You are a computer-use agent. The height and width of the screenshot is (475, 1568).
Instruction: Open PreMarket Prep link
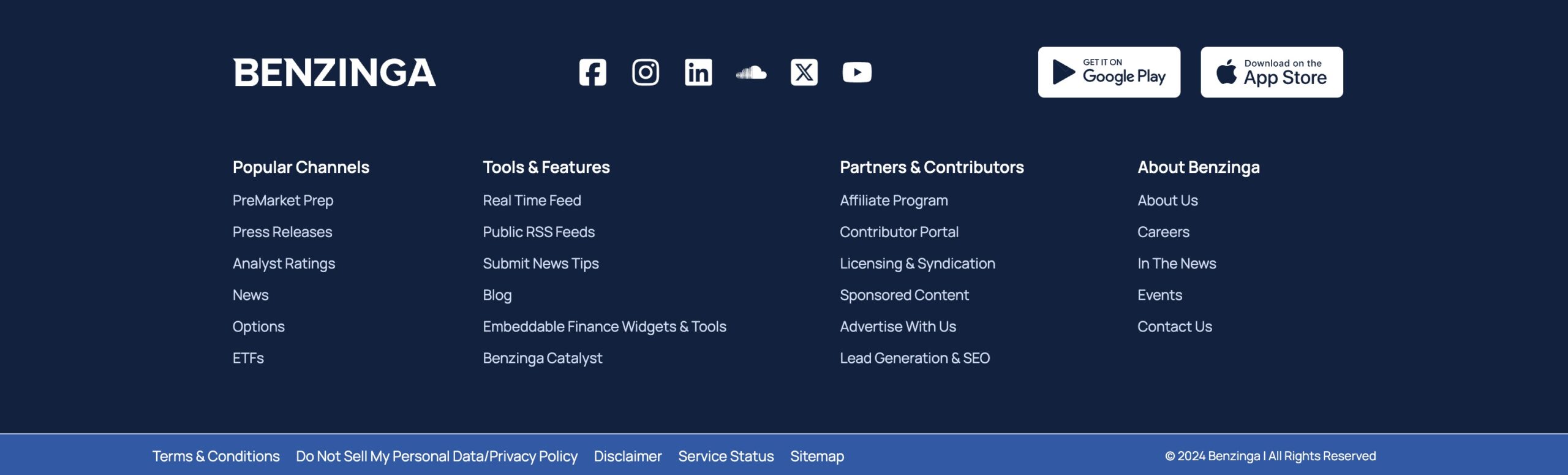pyautogui.click(x=283, y=200)
